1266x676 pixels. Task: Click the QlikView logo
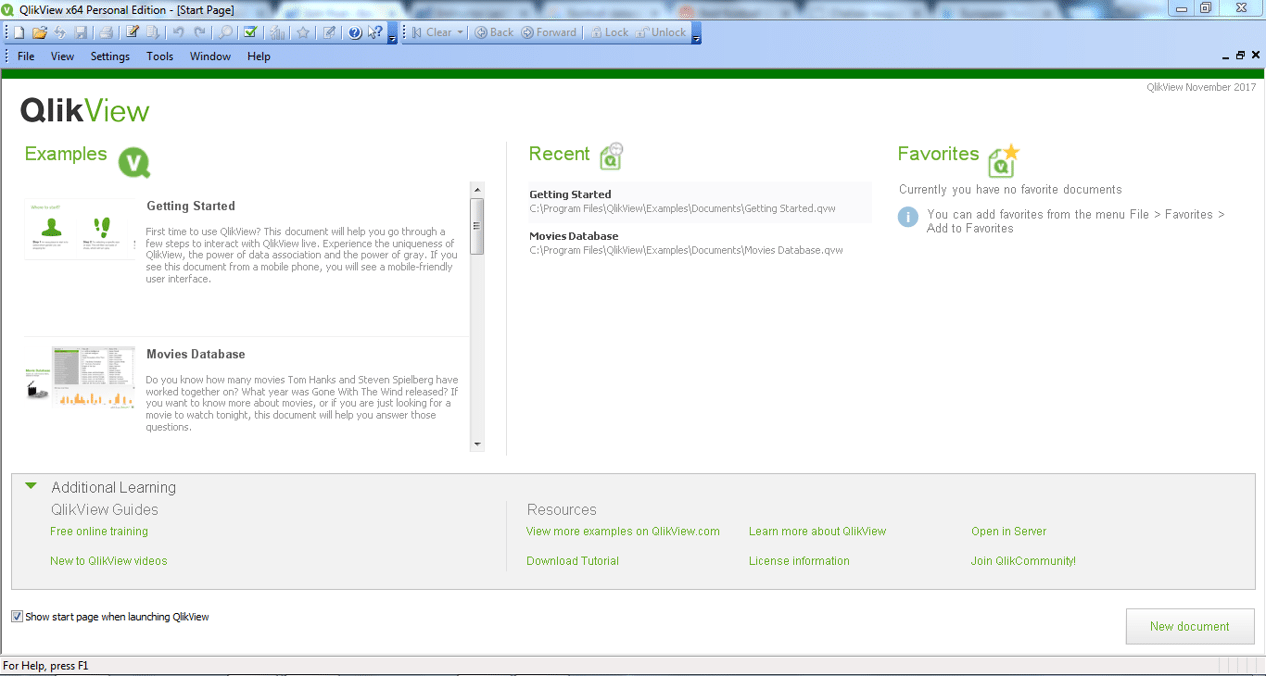[85, 110]
